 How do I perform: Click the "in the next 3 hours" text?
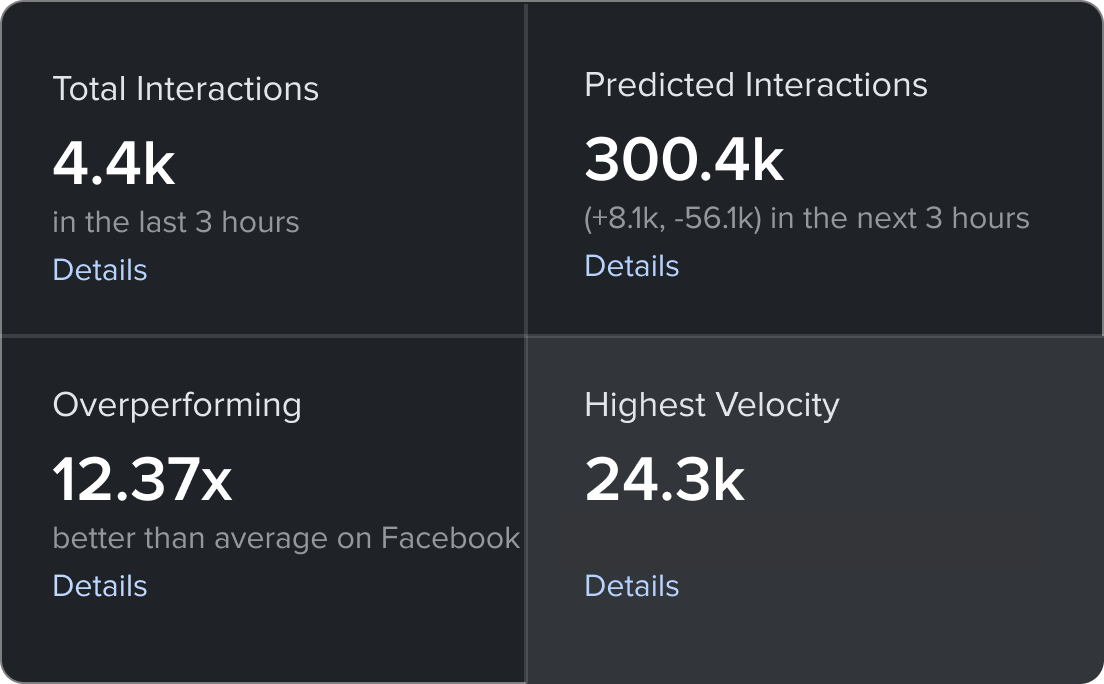pyautogui.click(x=899, y=218)
